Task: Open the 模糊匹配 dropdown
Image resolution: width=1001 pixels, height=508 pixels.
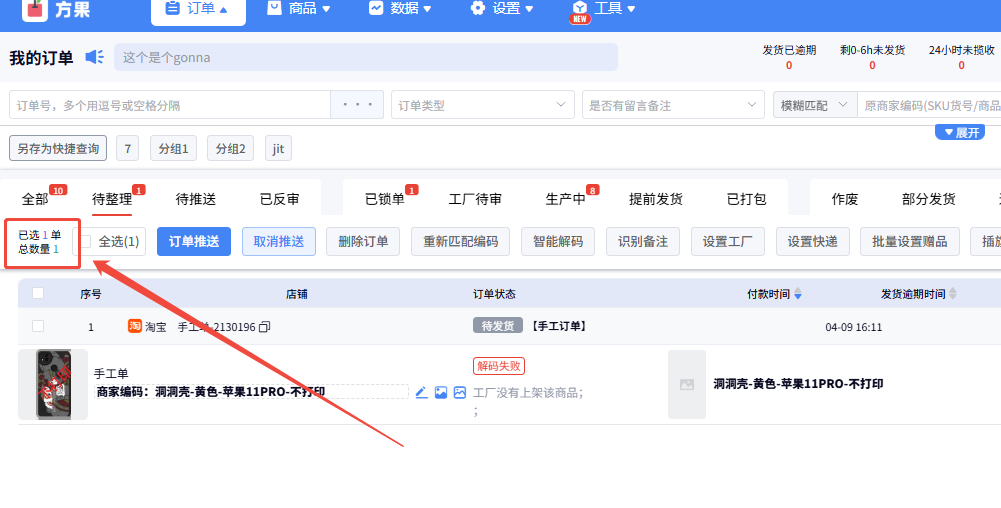Action: point(815,105)
